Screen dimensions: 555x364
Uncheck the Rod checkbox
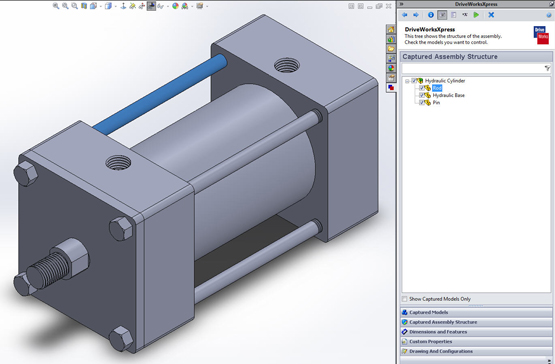click(x=422, y=88)
